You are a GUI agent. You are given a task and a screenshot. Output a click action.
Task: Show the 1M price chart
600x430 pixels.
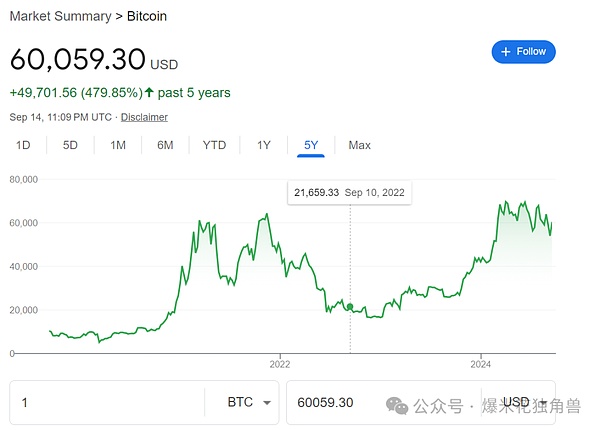point(118,145)
